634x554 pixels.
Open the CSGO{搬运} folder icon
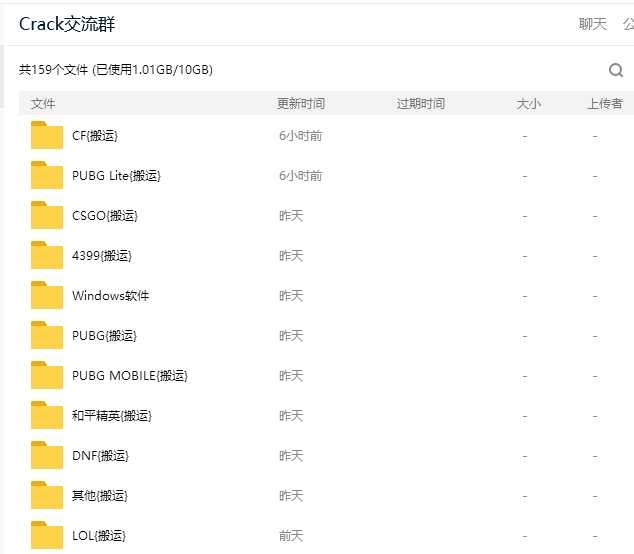[x=47, y=215]
